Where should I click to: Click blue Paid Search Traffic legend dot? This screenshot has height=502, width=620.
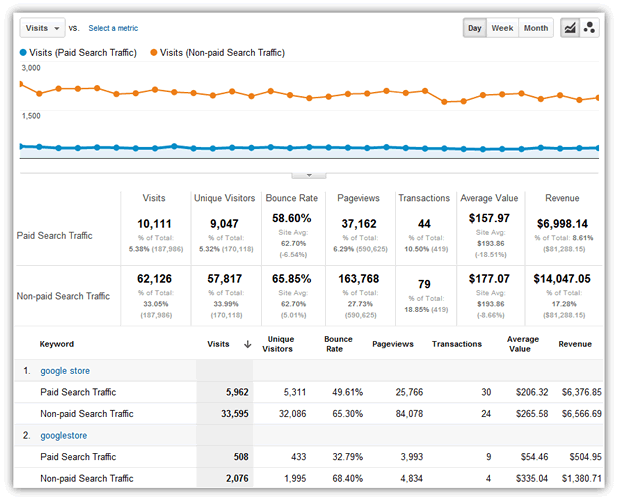[x=23, y=53]
